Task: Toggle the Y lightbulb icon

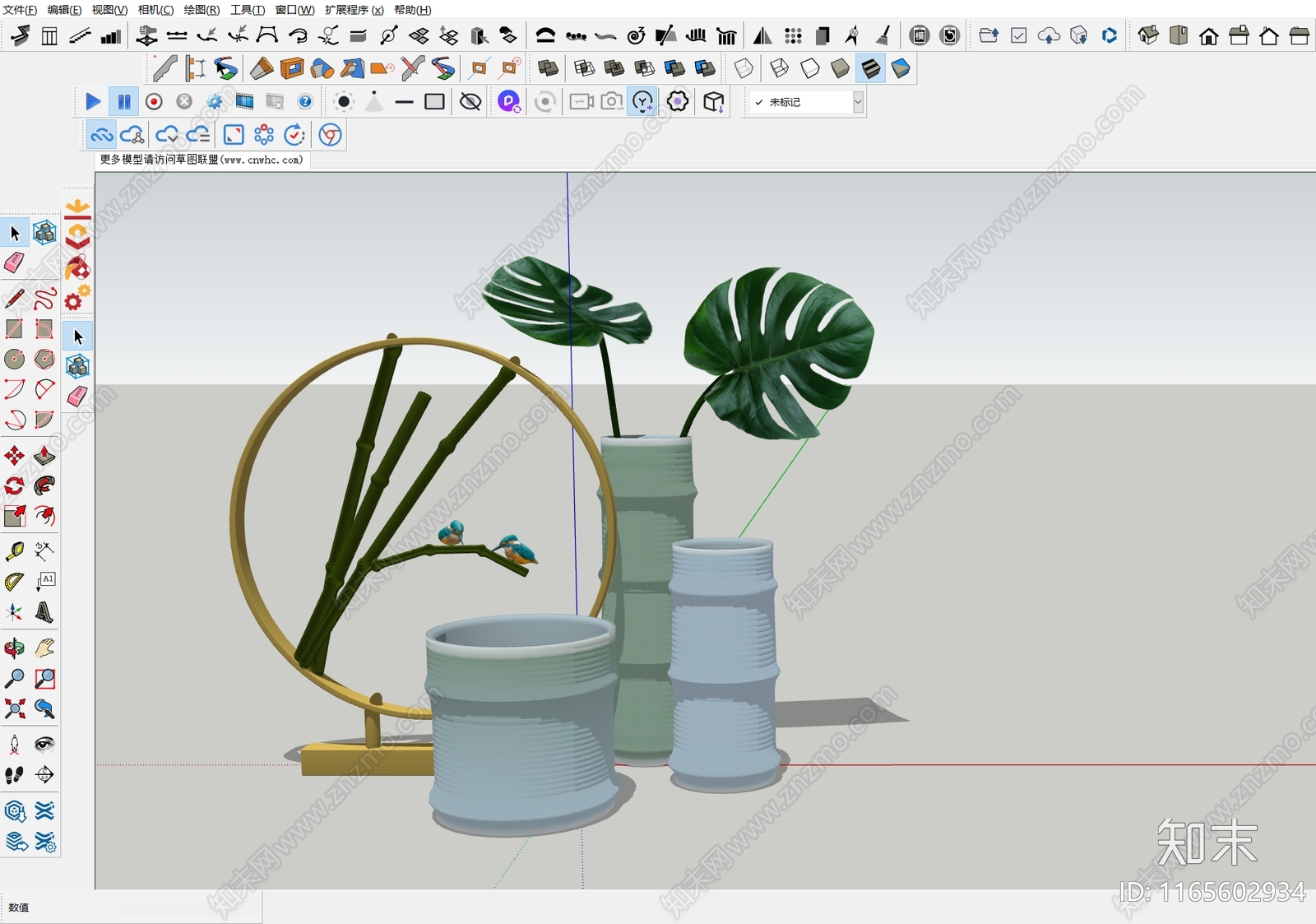Action: [642, 102]
